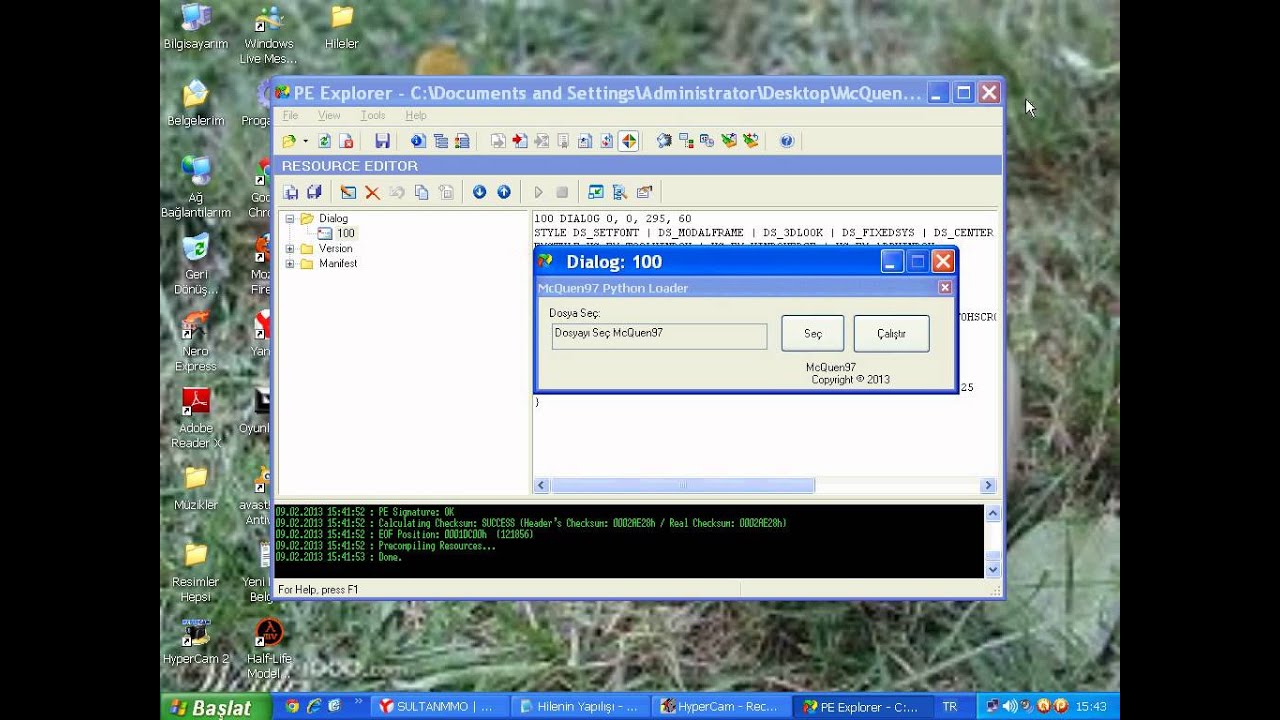Select the active Resource Editor toolbar icon
Screen dimensions: 1280x720
click(628, 141)
